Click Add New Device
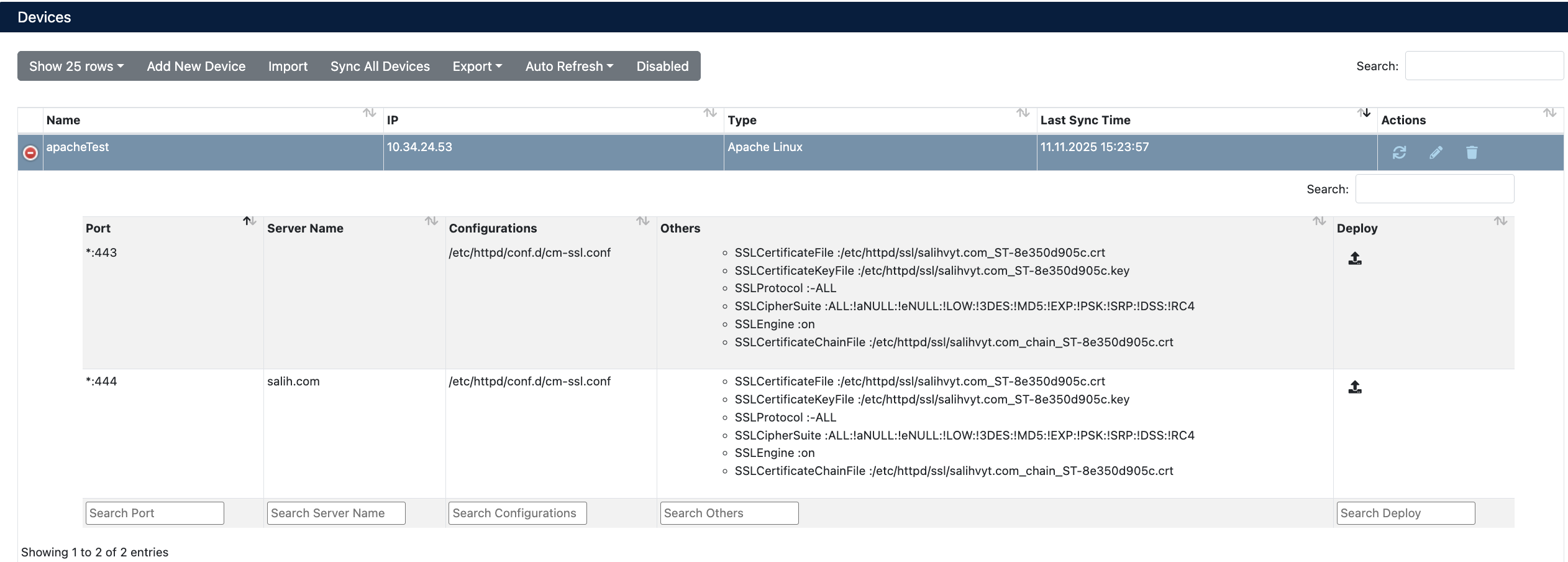Screen dimensions: 1568x562 click(x=196, y=66)
